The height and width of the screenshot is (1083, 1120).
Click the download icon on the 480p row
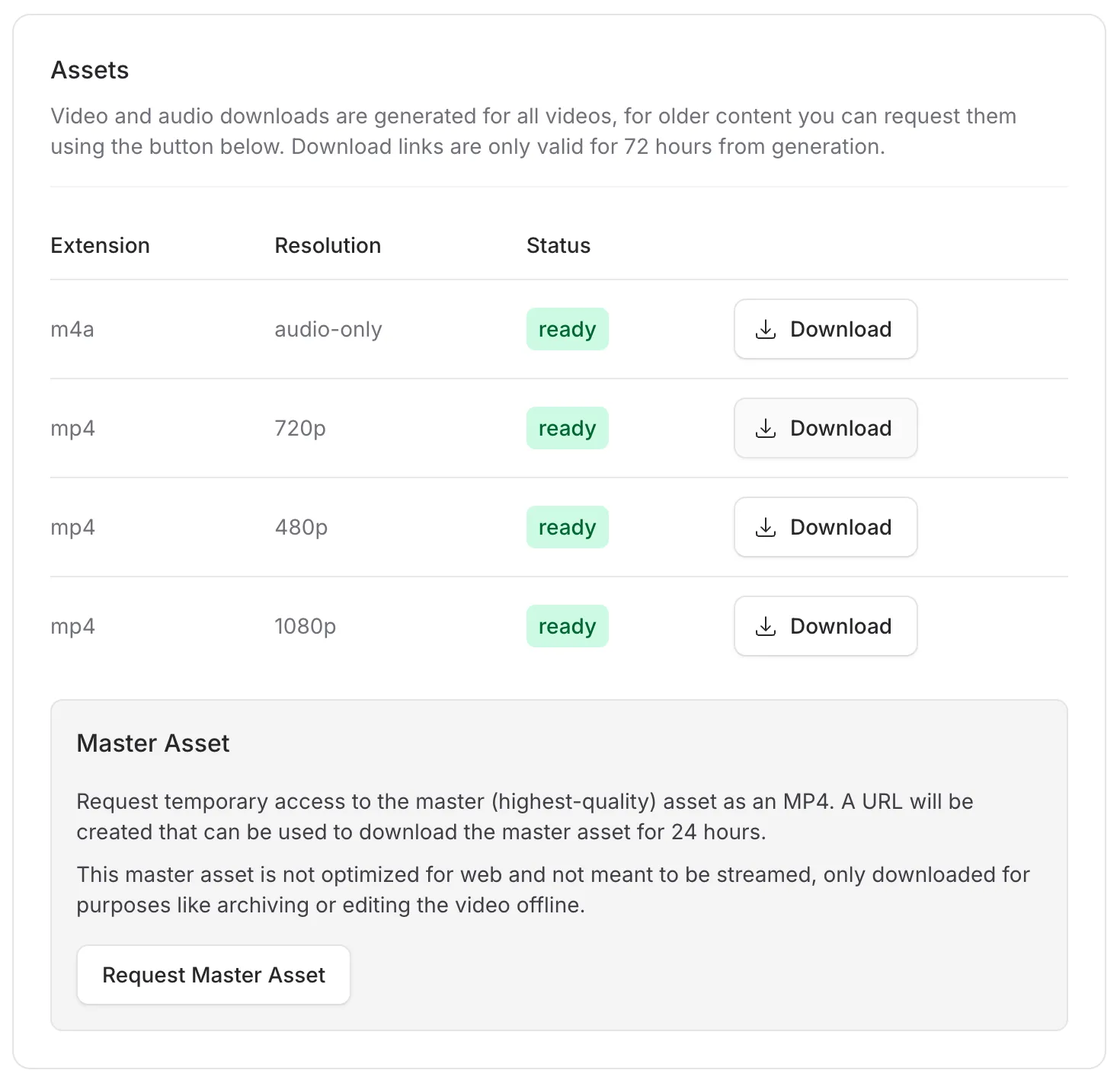765,527
